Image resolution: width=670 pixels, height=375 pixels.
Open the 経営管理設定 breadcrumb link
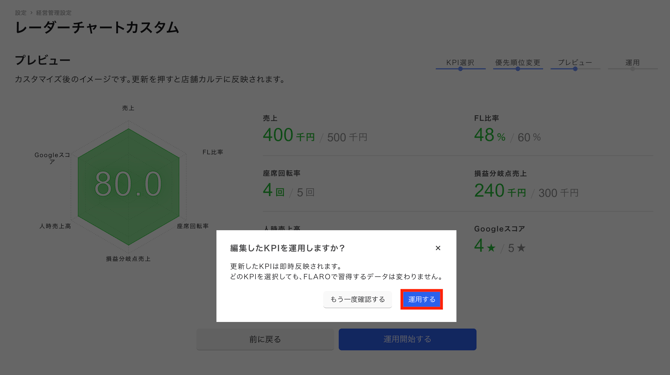(x=53, y=13)
